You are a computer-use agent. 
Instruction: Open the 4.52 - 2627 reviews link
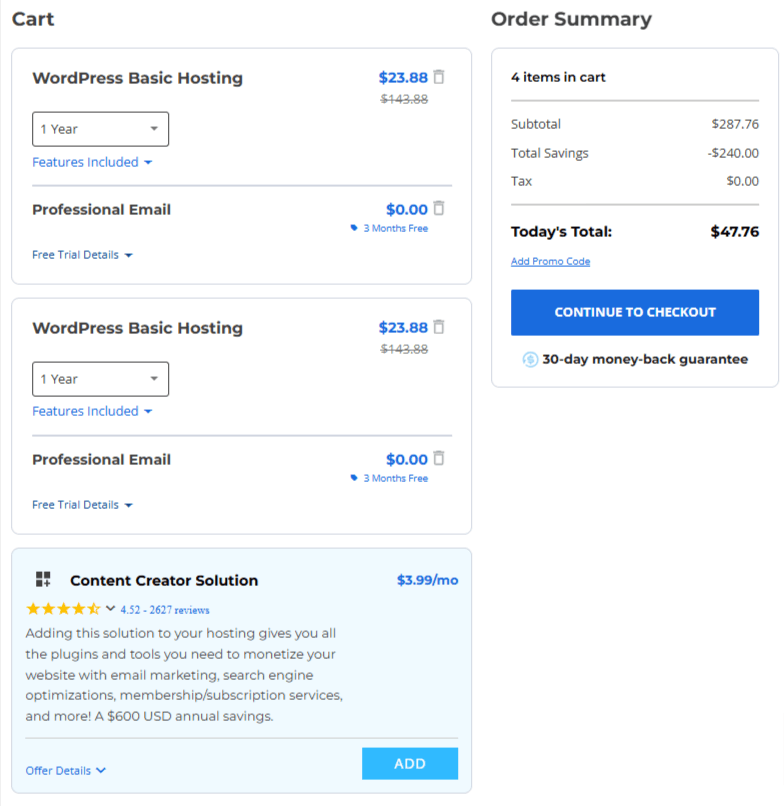pyautogui.click(x=165, y=609)
